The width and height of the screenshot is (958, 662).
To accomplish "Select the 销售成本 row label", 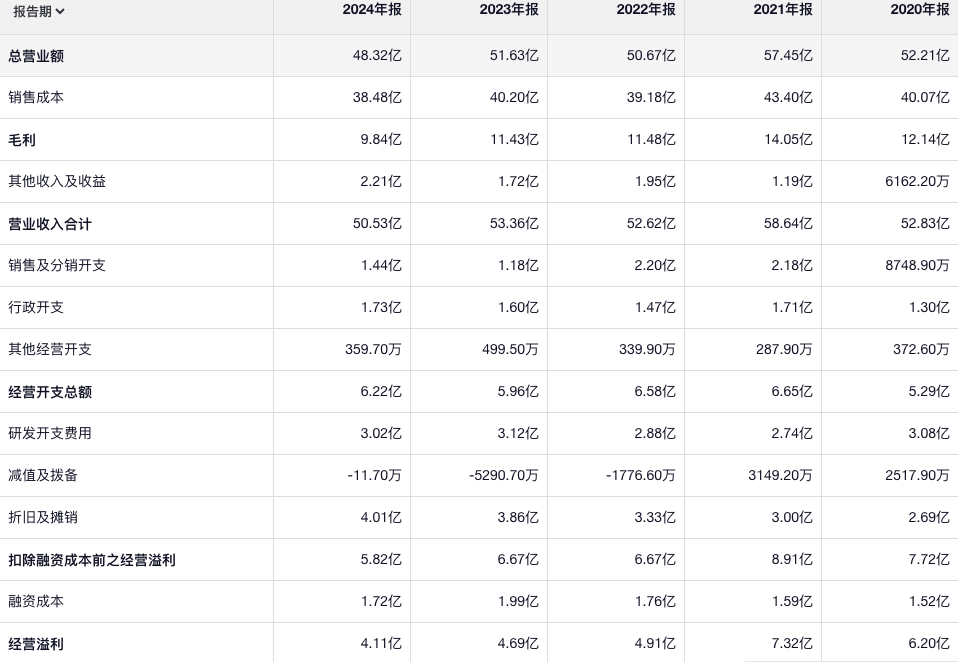I will tap(36, 98).
